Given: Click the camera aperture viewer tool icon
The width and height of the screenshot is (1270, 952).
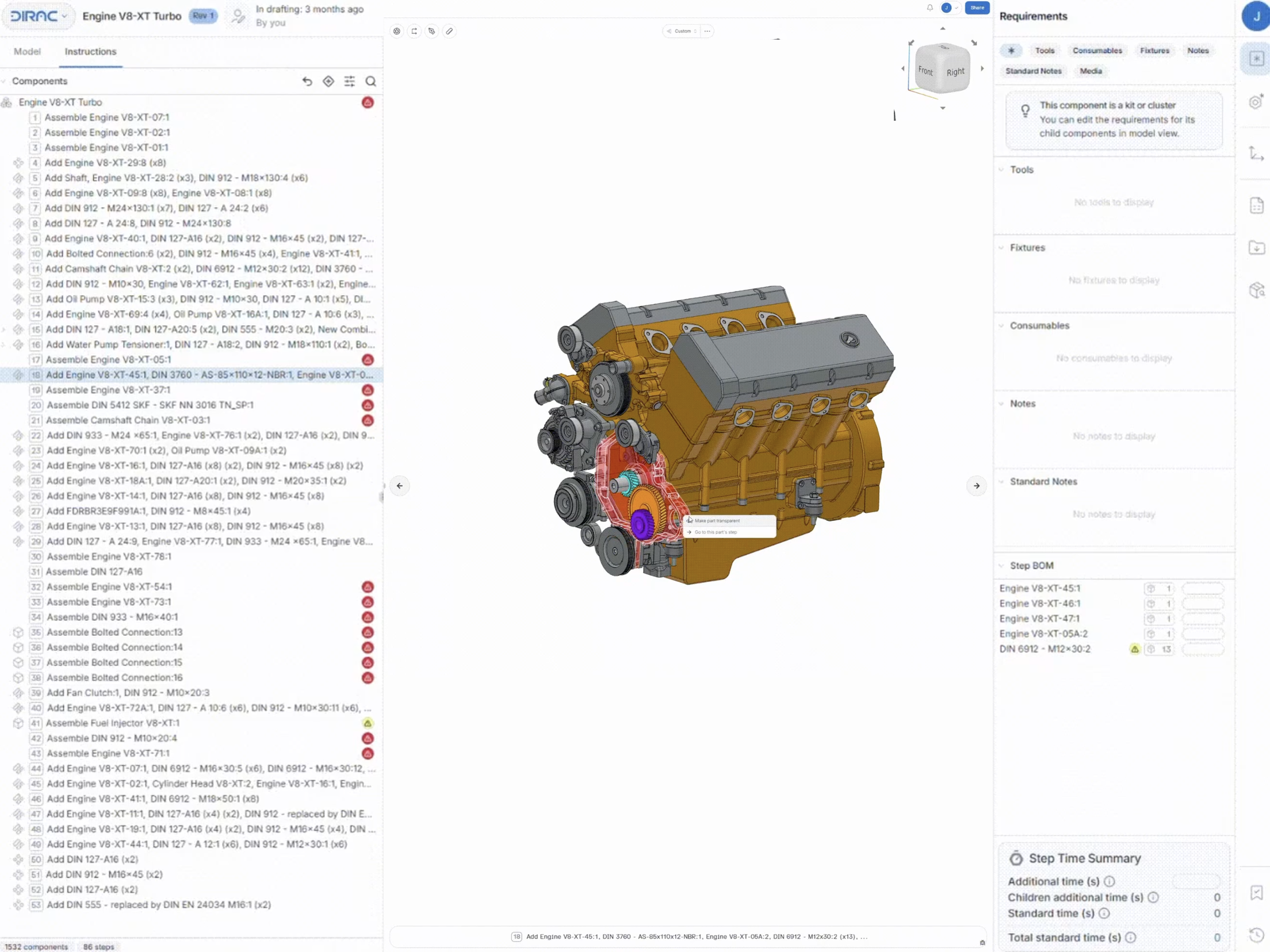Looking at the screenshot, I should click(397, 31).
